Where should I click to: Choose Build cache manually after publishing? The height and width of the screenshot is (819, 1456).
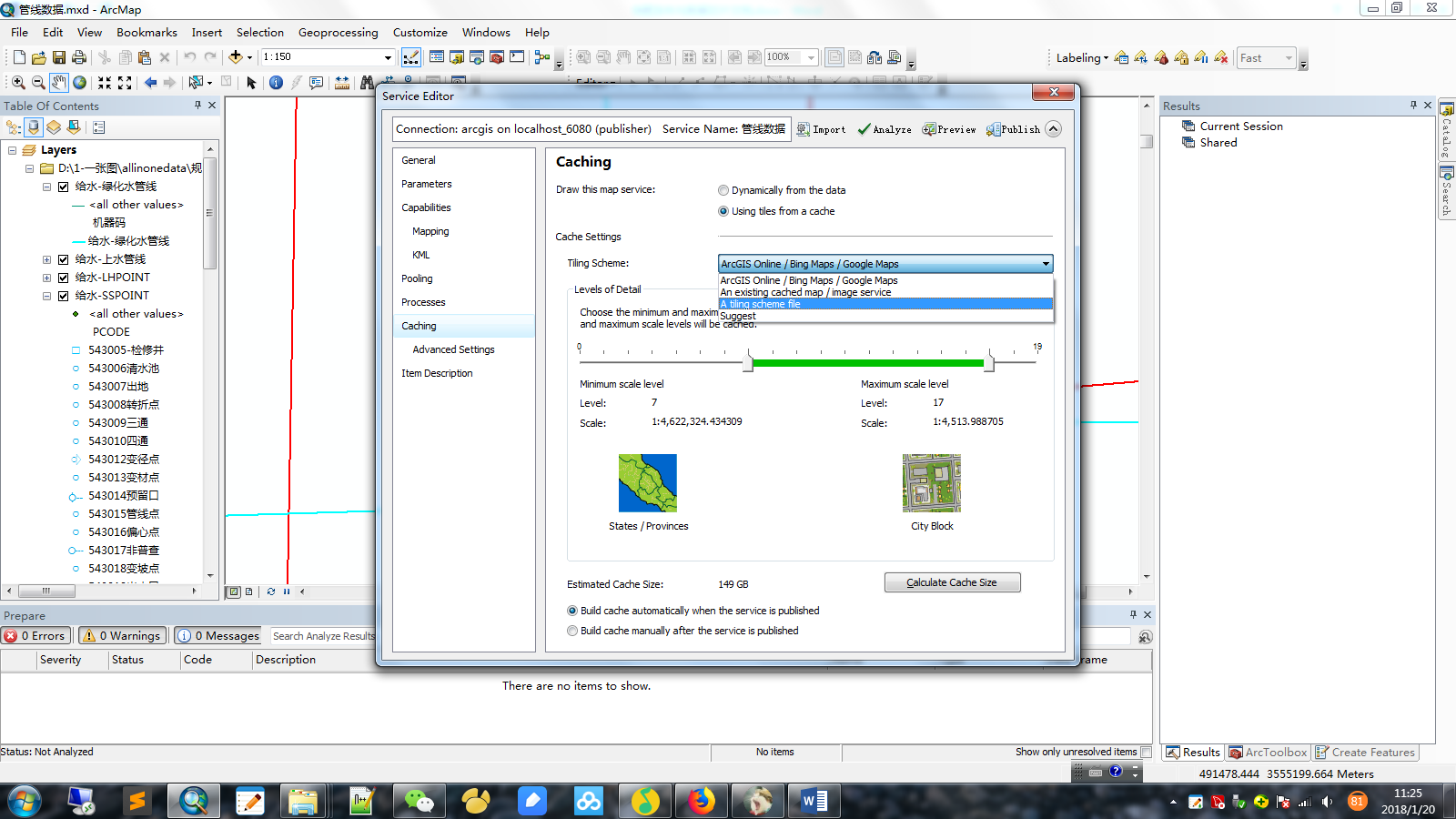coord(572,631)
